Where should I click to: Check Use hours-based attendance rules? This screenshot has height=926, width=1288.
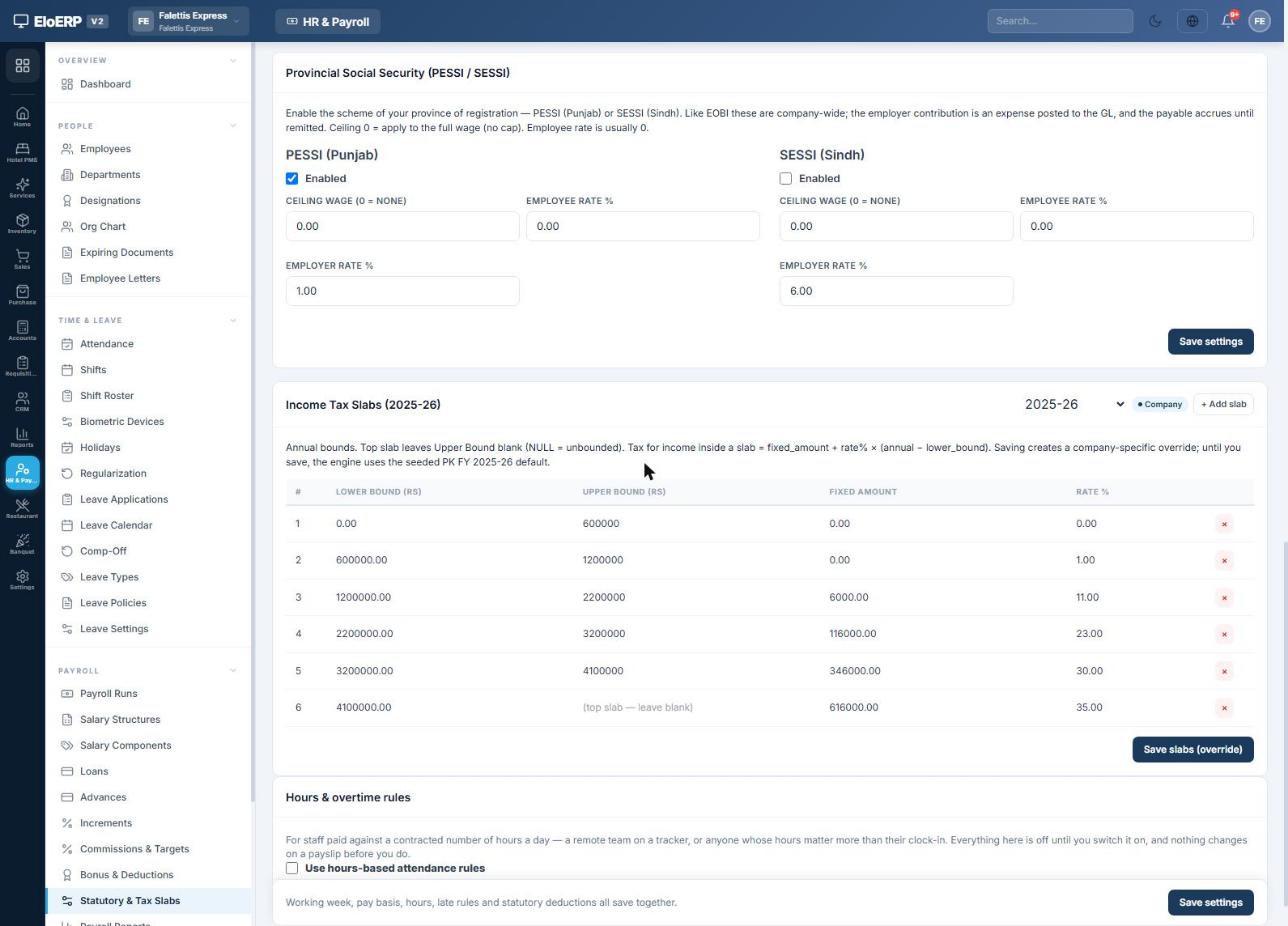click(292, 868)
